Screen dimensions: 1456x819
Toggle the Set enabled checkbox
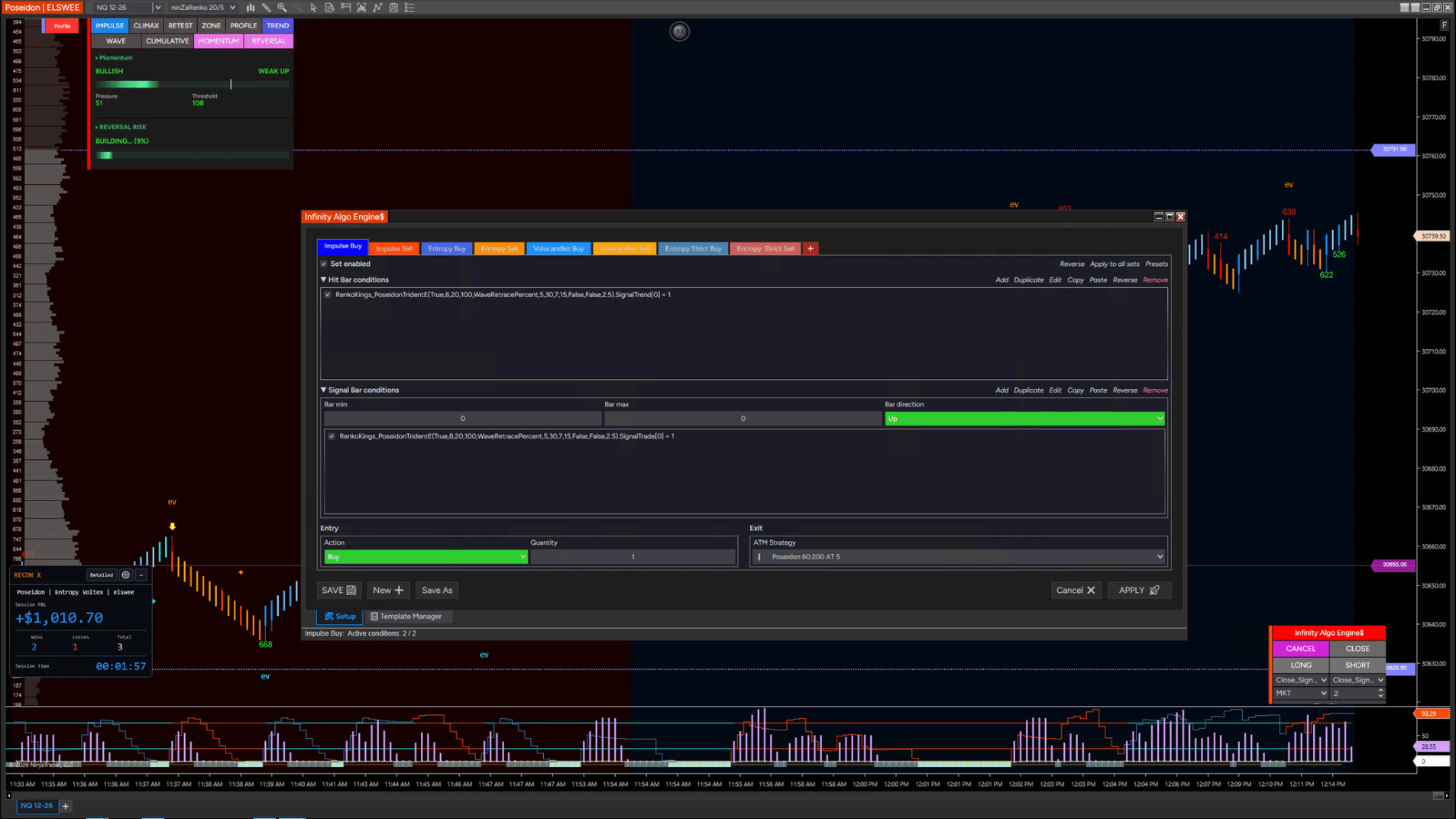(324, 264)
